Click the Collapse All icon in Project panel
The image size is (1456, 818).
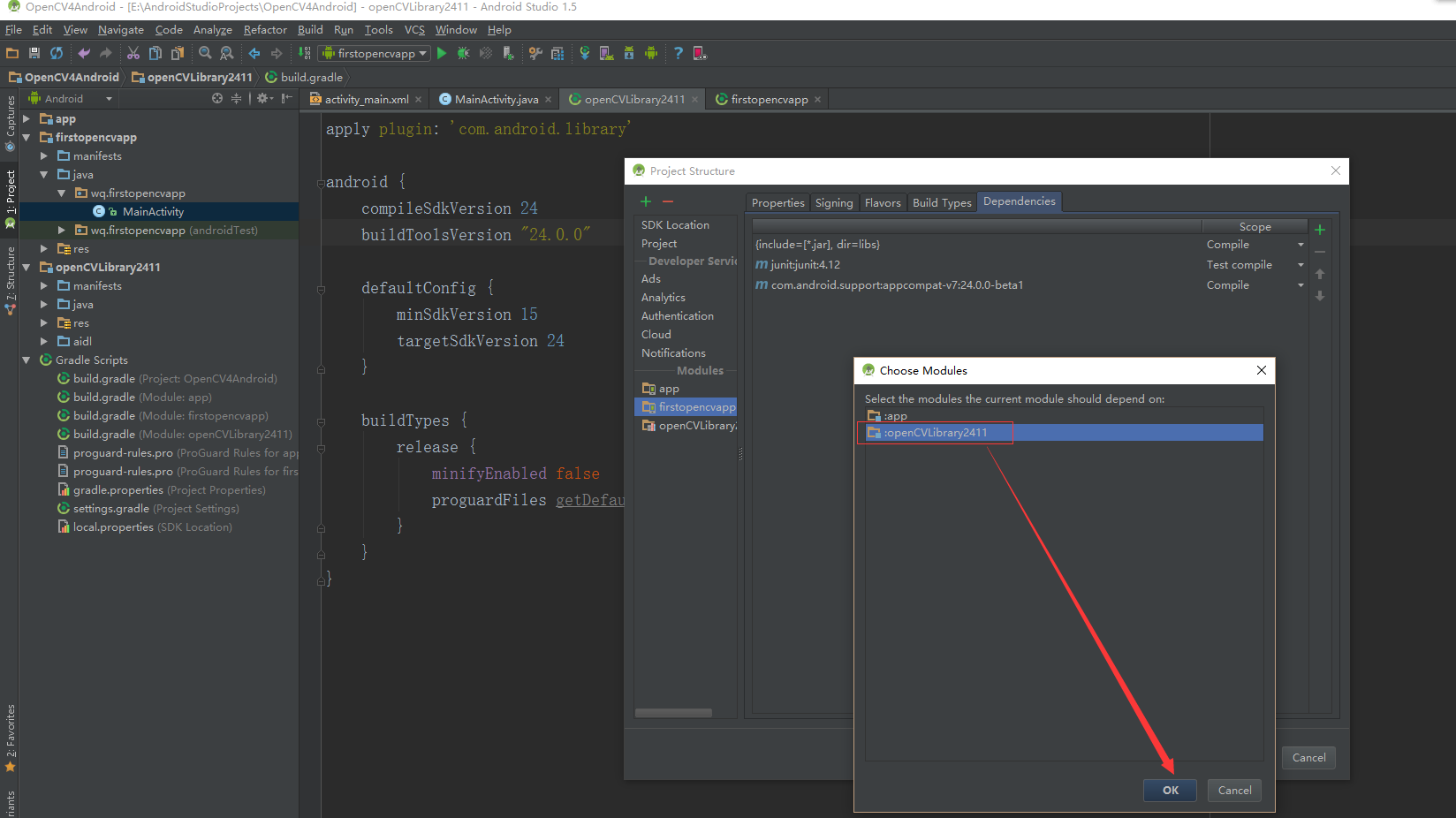[x=236, y=98]
